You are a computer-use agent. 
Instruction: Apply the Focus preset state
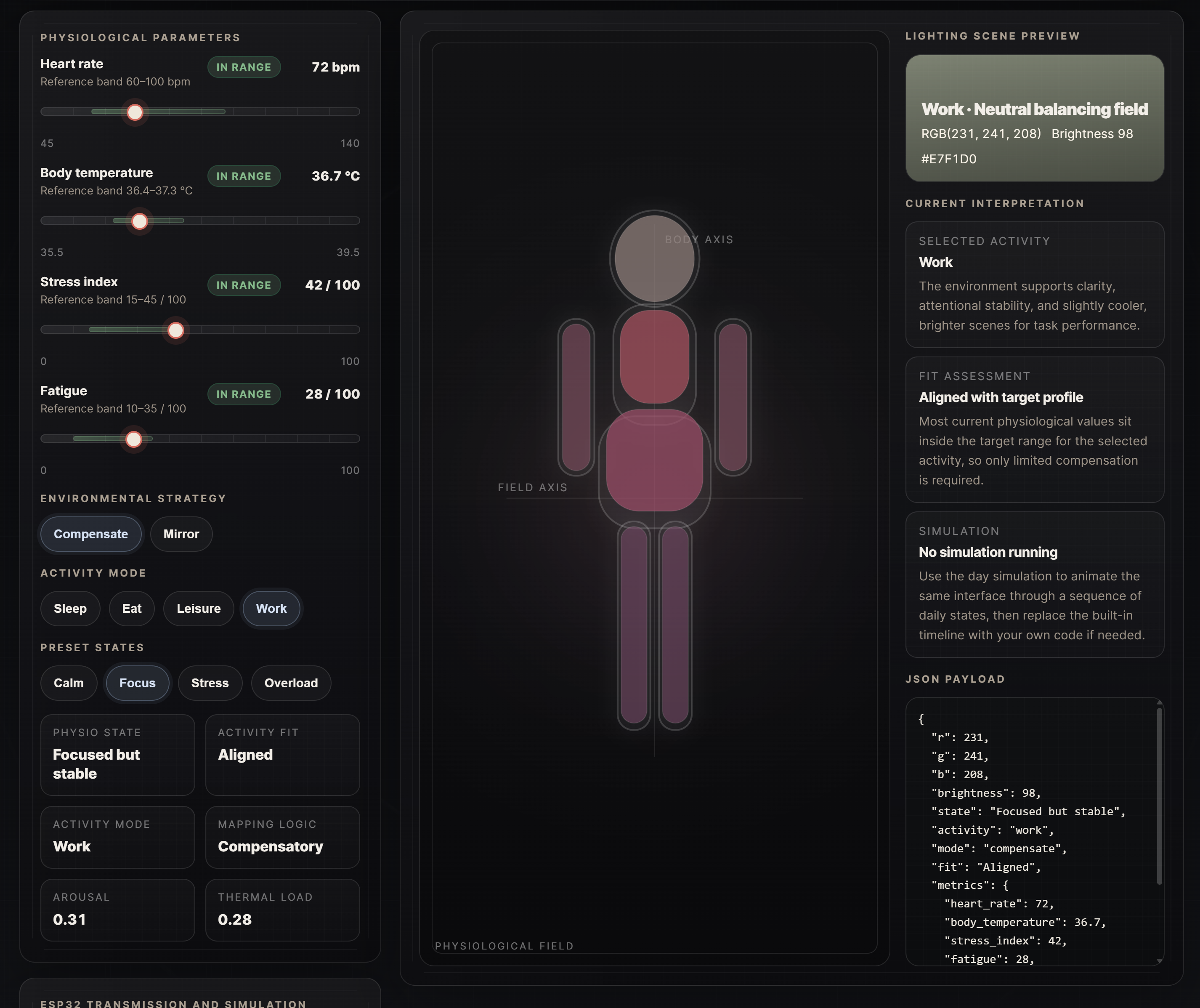[137, 683]
